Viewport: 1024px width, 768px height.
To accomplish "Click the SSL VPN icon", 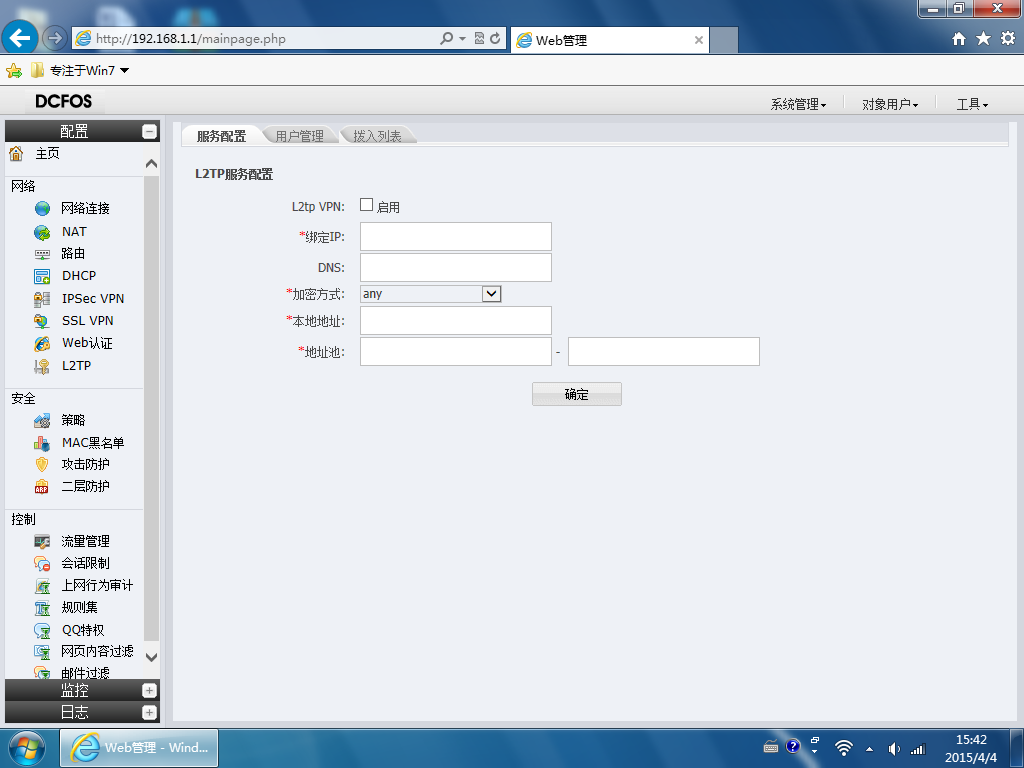I will tap(42, 321).
